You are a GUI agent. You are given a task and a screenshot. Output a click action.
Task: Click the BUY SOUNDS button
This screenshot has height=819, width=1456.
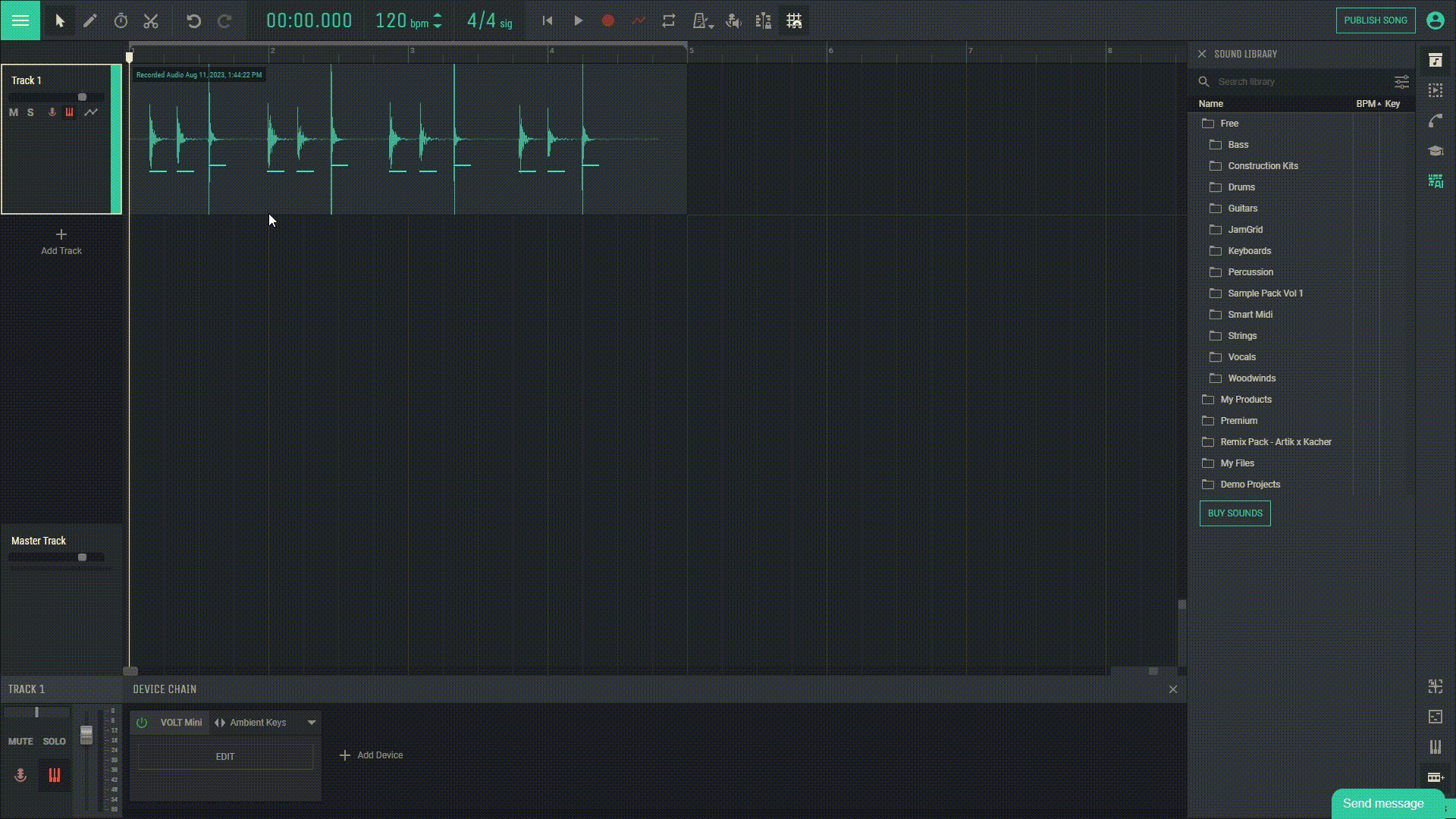tap(1235, 513)
